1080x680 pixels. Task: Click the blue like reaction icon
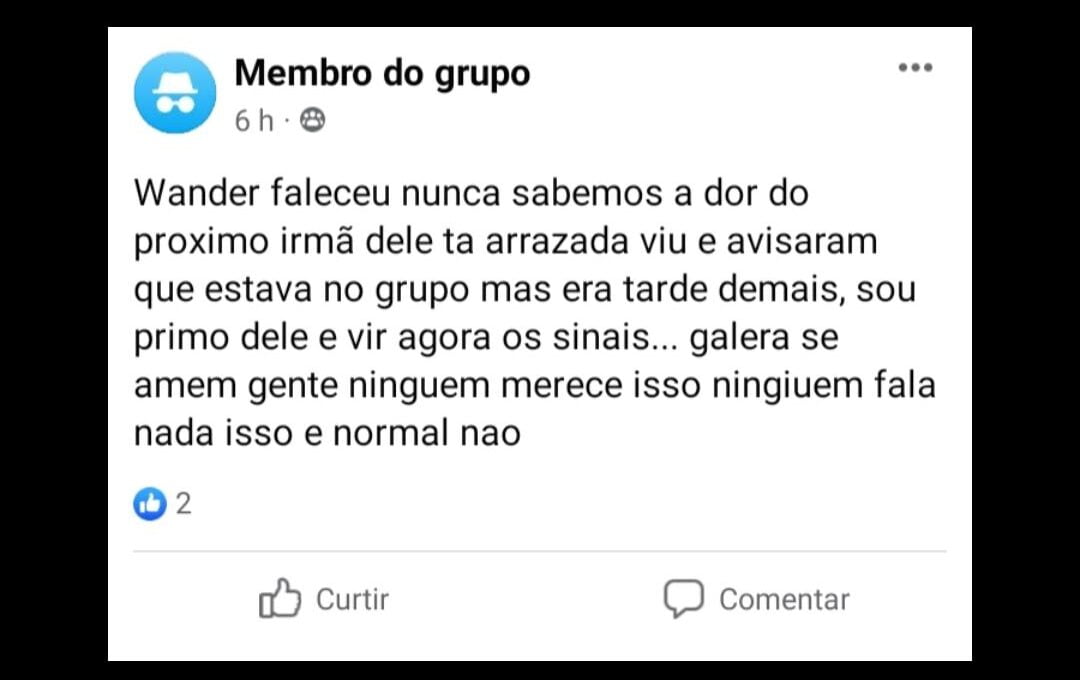click(149, 504)
